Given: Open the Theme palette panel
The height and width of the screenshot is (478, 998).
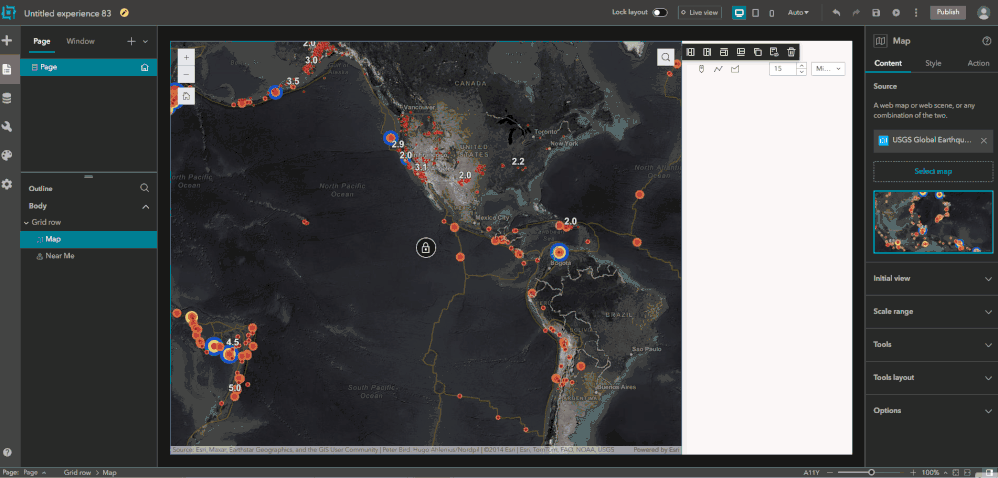Looking at the screenshot, I should point(7,155).
